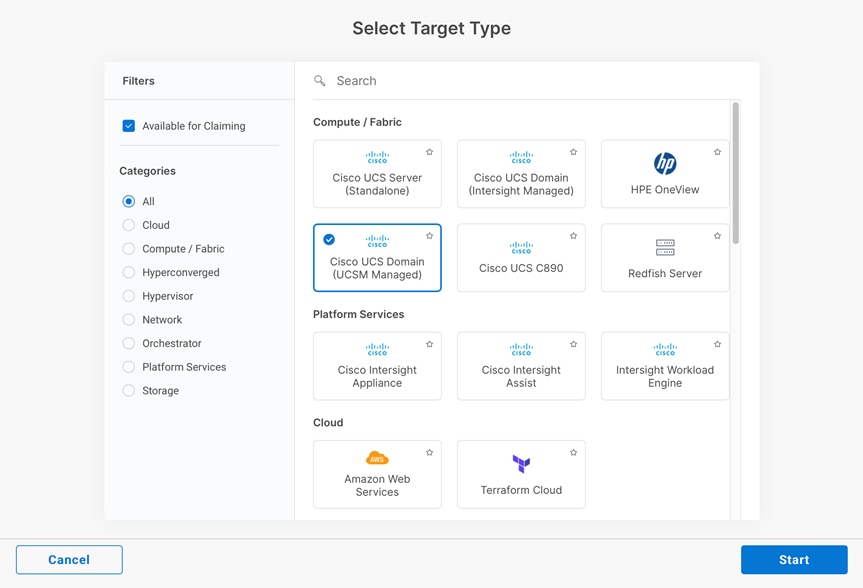This screenshot has width=863, height=588.
Task: Click Cisco logo on UCS C890 card
Action: (x=521, y=248)
